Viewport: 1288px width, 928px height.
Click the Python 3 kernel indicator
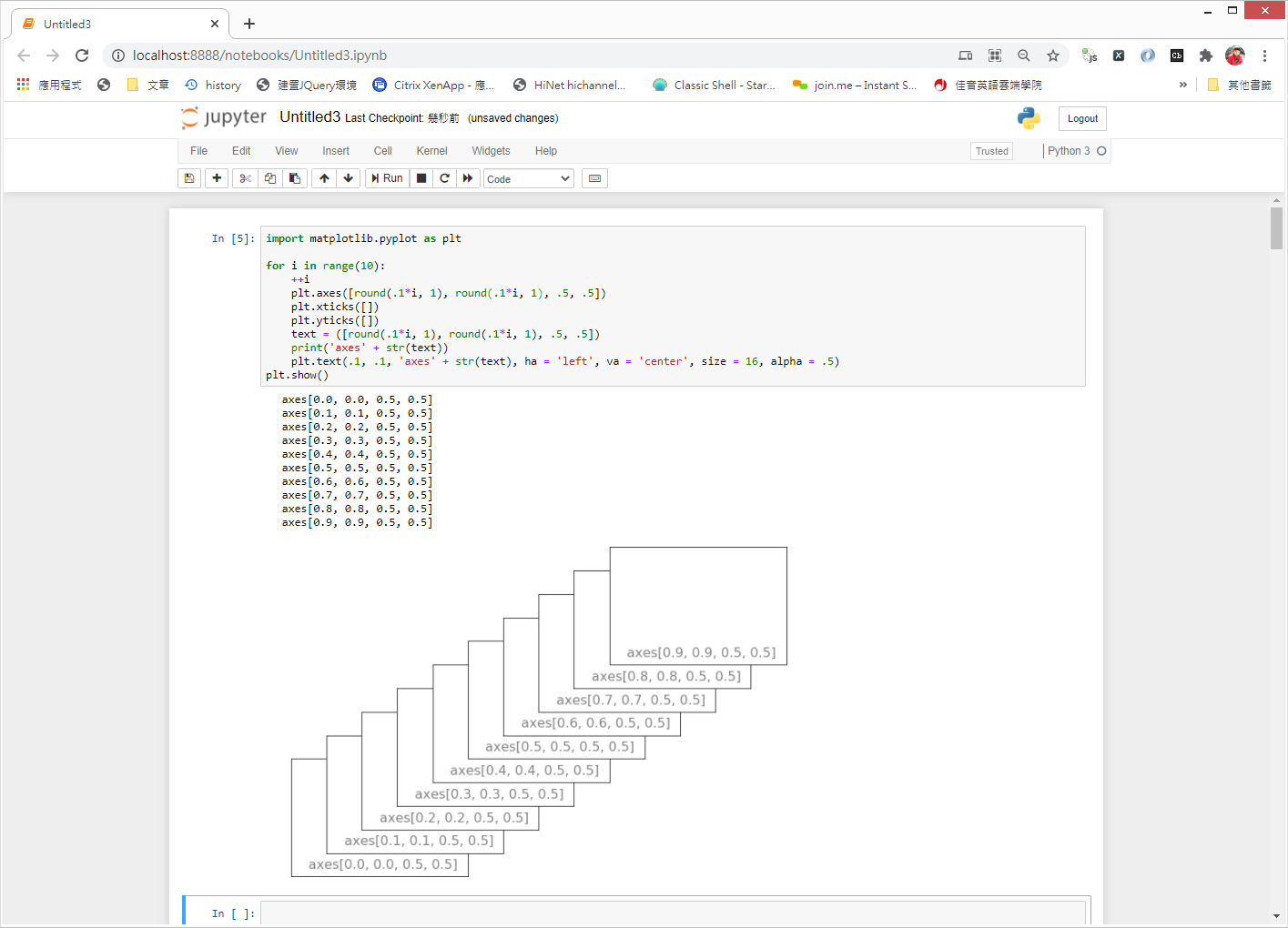1069,151
